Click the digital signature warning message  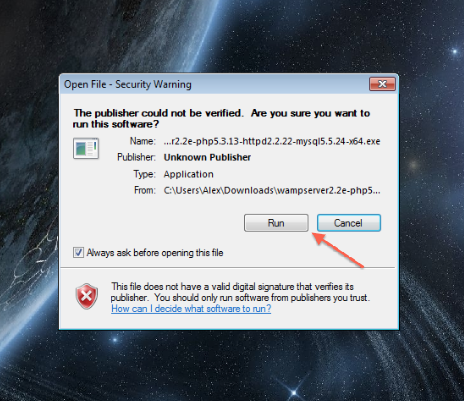point(240,292)
